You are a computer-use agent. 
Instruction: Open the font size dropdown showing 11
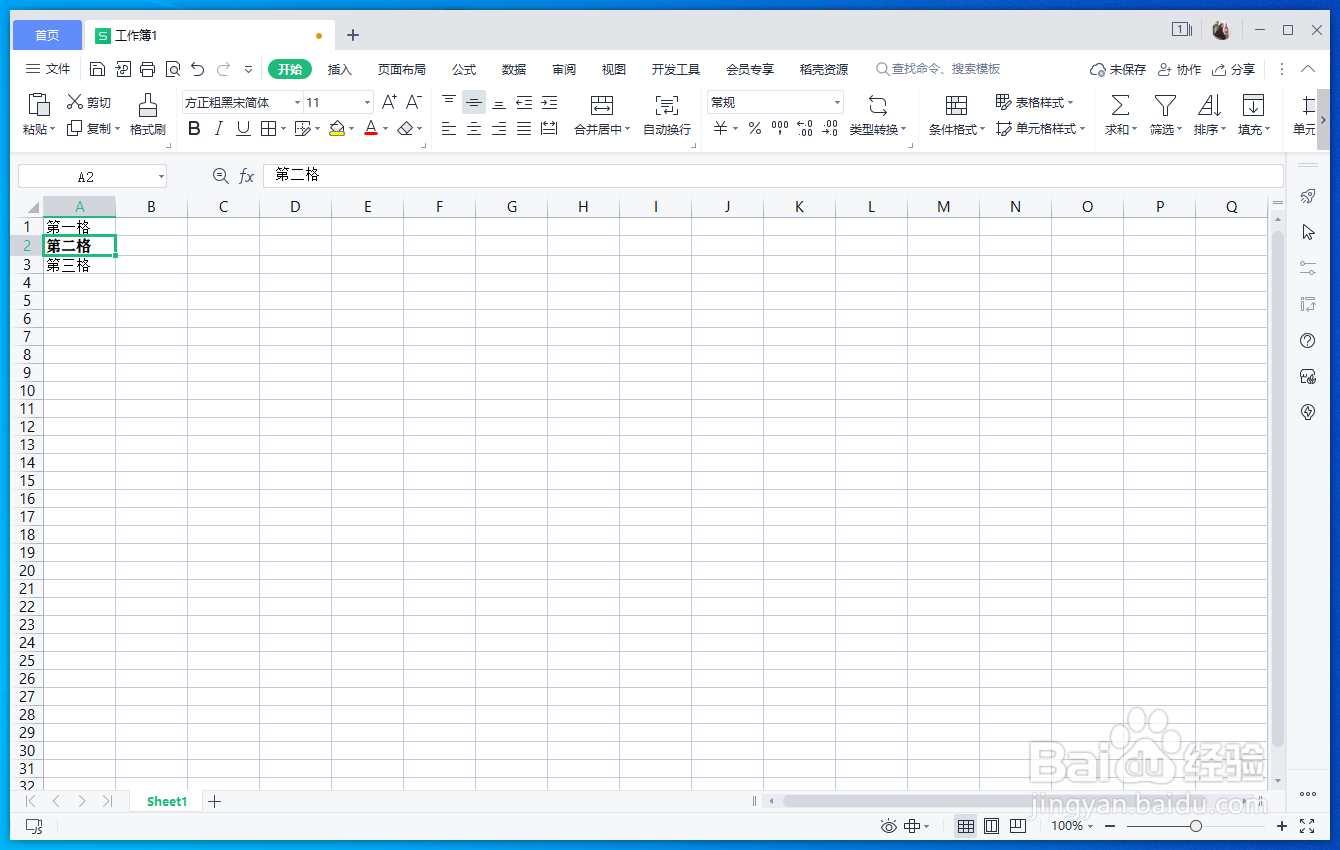[x=366, y=101]
